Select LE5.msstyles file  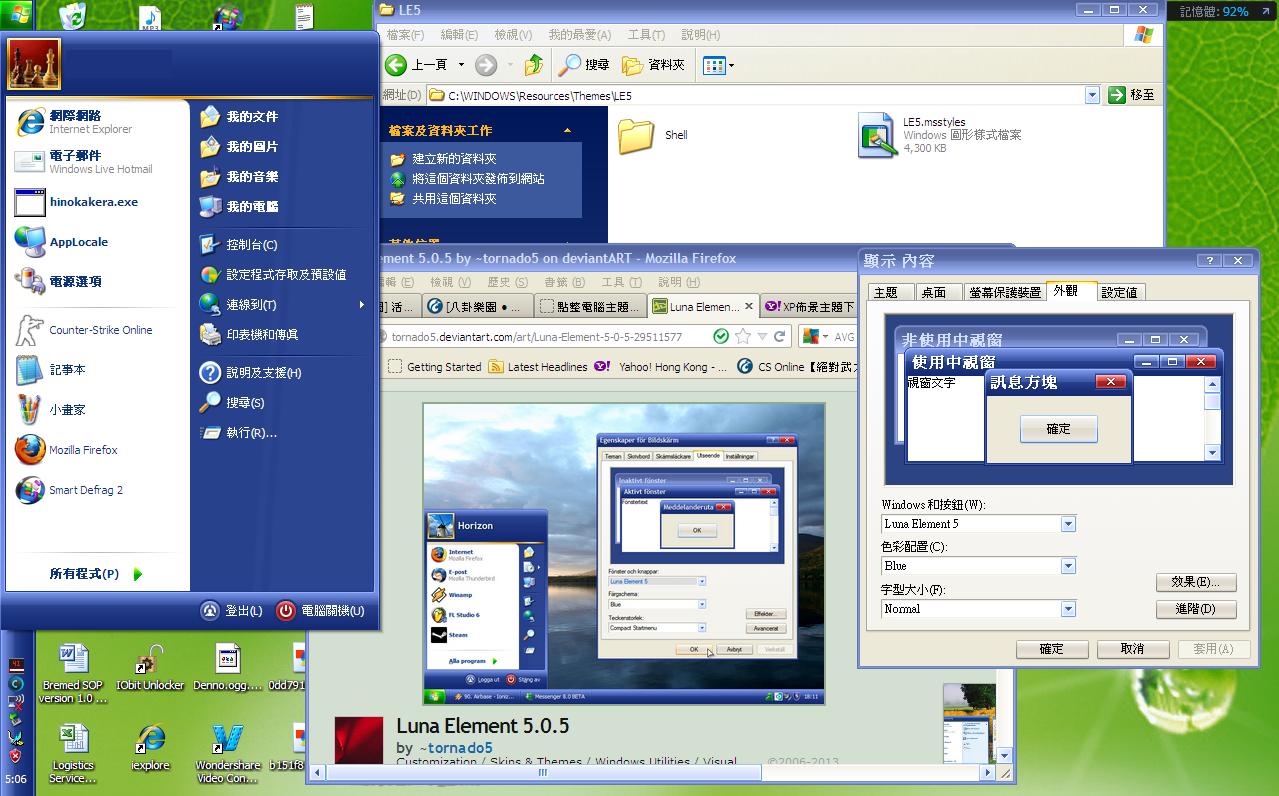point(938,135)
